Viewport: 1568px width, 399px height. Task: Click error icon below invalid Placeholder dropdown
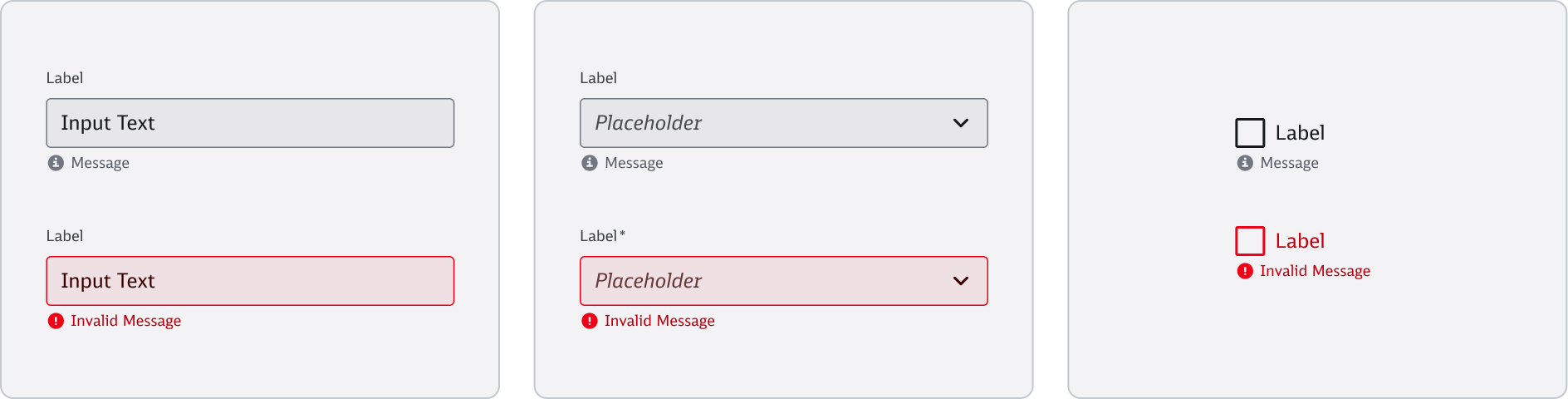(x=590, y=321)
